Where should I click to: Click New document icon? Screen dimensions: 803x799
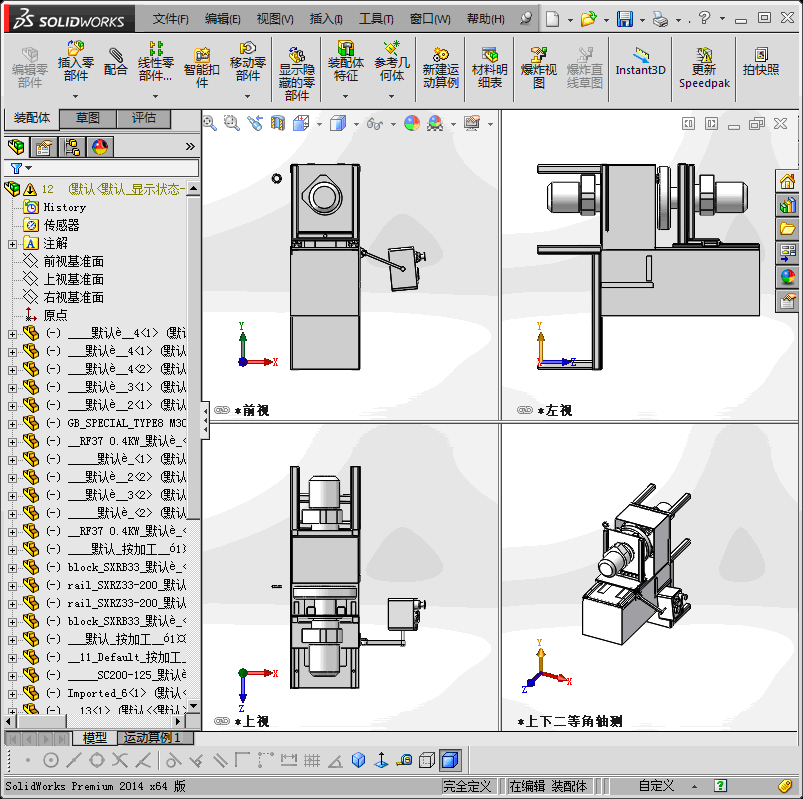(x=553, y=19)
